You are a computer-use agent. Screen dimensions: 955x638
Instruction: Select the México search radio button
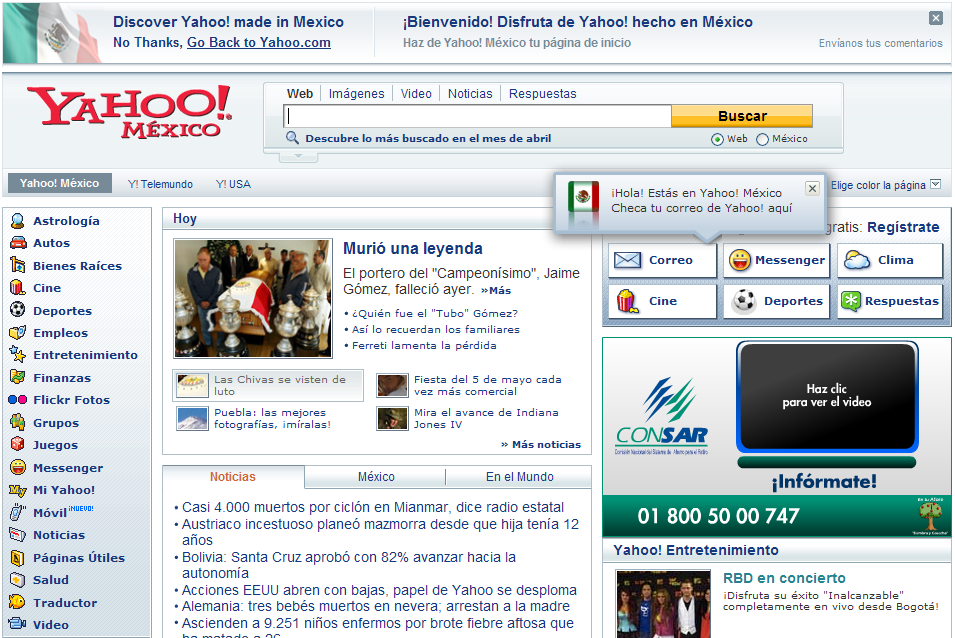click(762, 140)
